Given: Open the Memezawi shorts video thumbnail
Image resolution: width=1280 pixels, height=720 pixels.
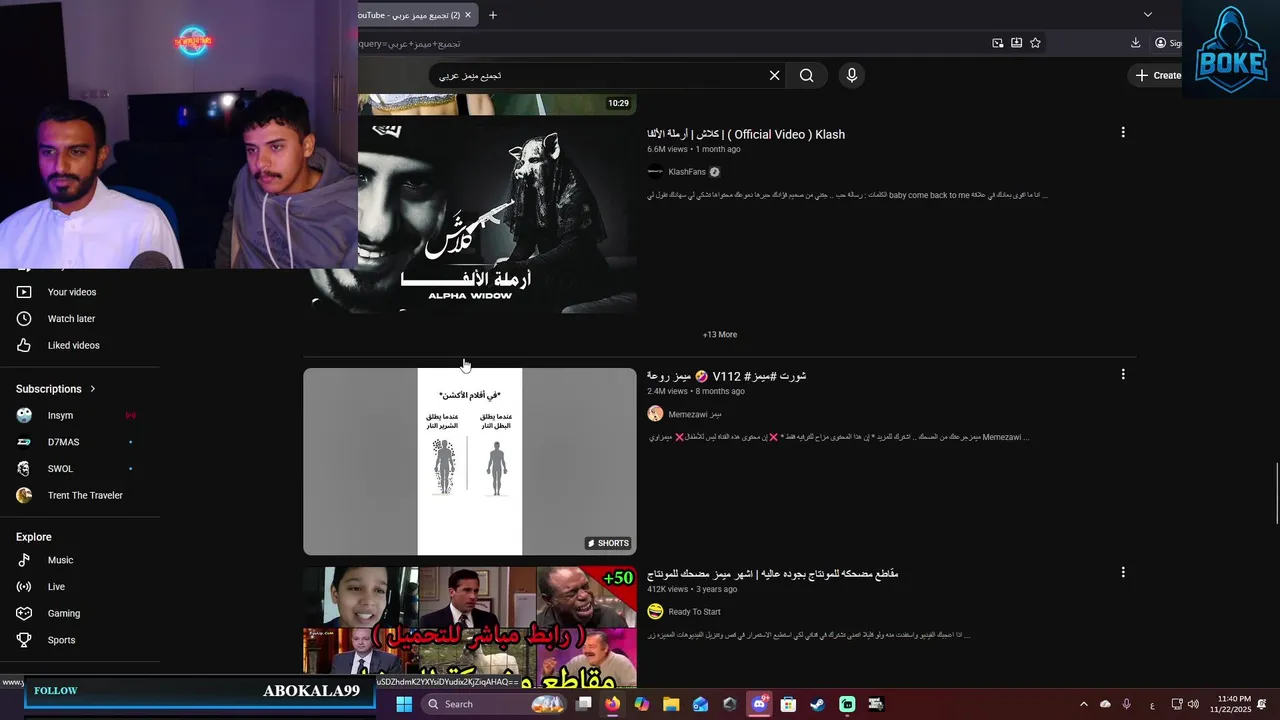Looking at the screenshot, I should click(x=470, y=461).
